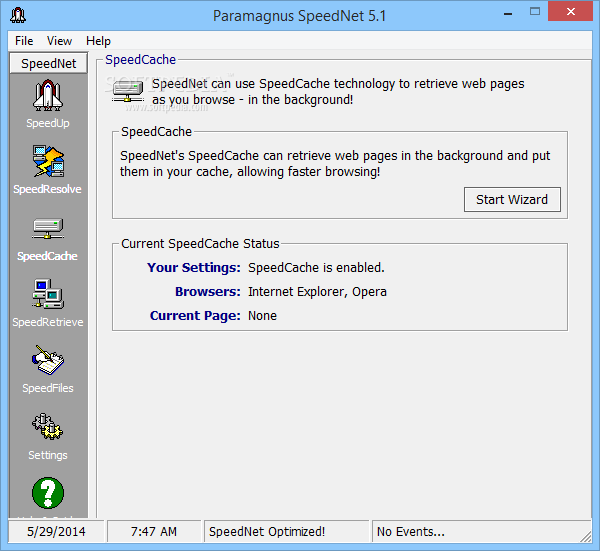
Task: Maximize the Paramagnus SpeedNet window
Action: 535,12
